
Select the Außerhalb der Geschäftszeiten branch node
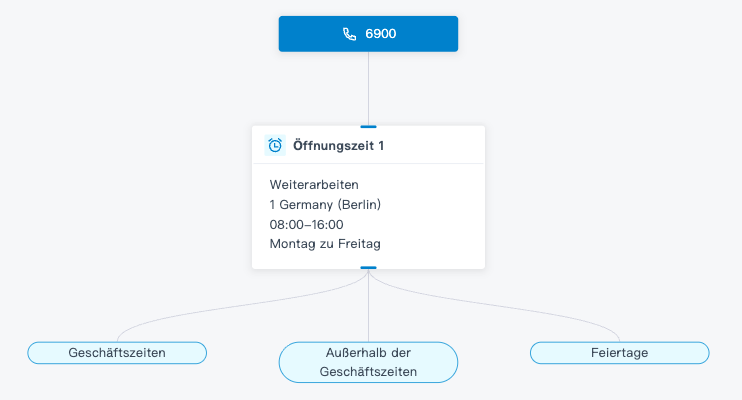(368, 362)
